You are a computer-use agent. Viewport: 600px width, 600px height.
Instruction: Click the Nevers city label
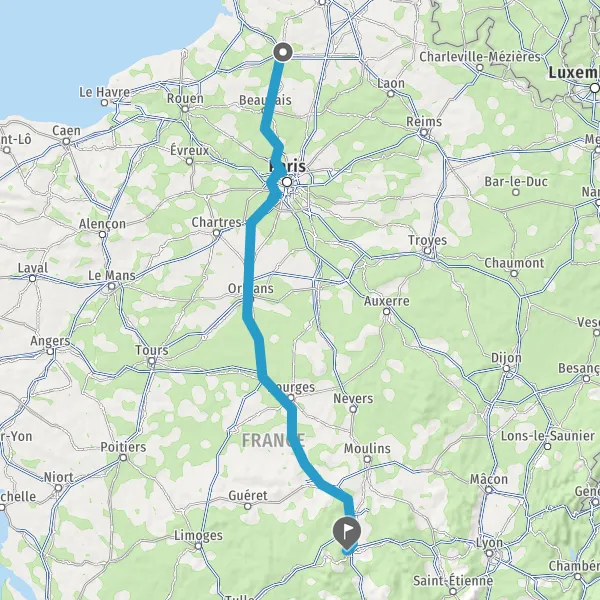coord(353,398)
